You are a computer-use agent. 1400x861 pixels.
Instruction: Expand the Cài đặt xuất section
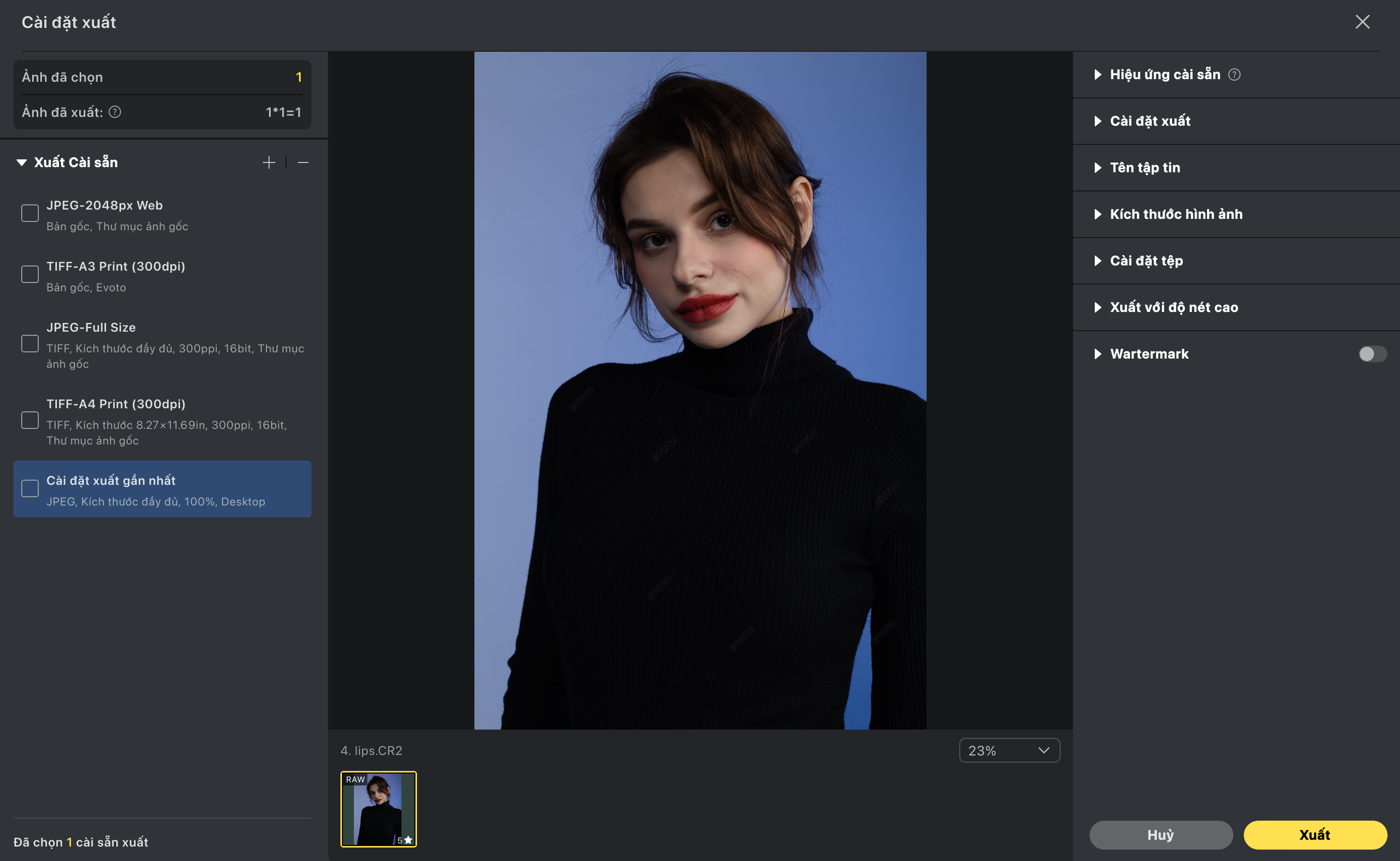coord(1150,121)
